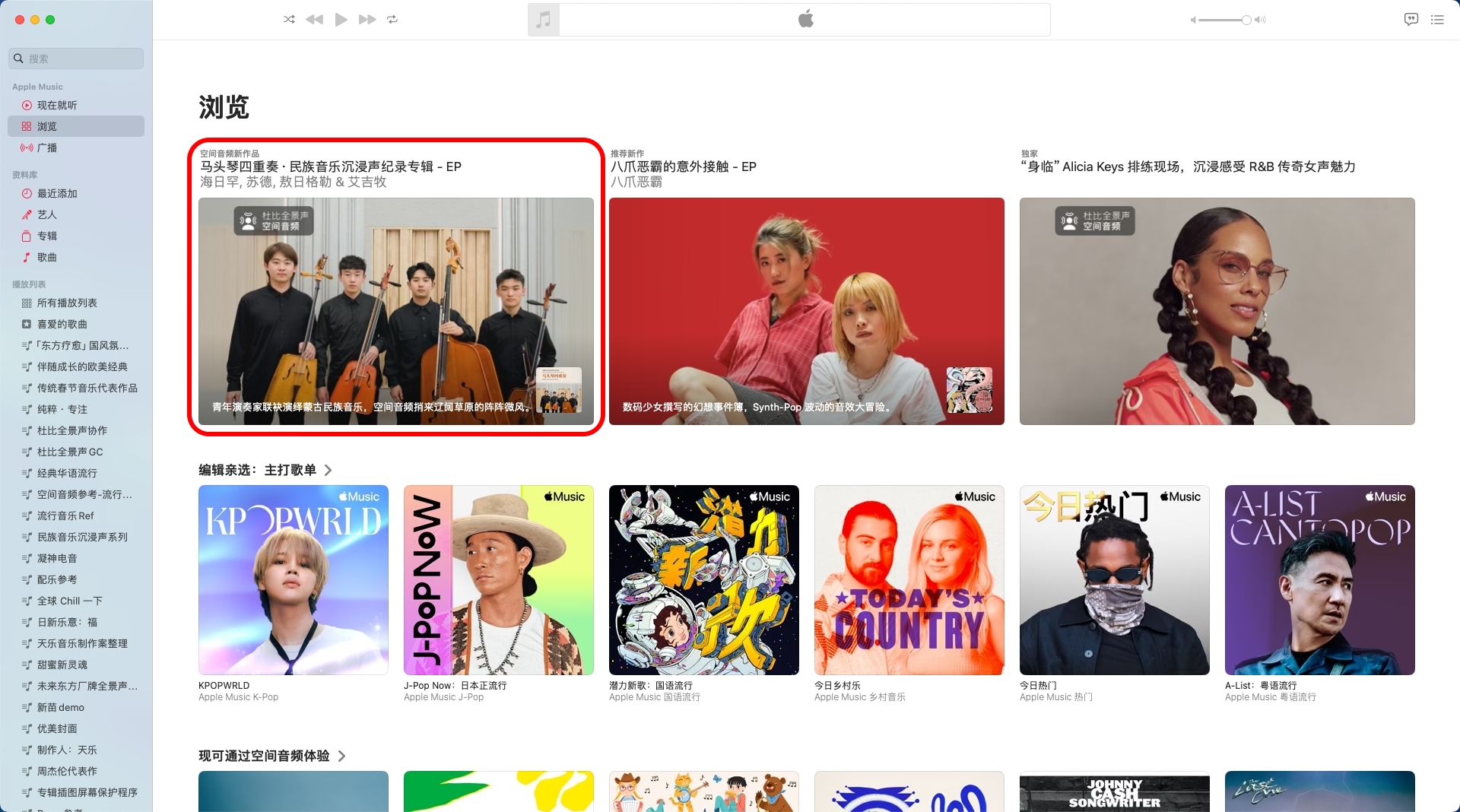Screen dimensions: 1460x812
Task: Select 浏览 in sidebar
Action: click(x=76, y=126)
